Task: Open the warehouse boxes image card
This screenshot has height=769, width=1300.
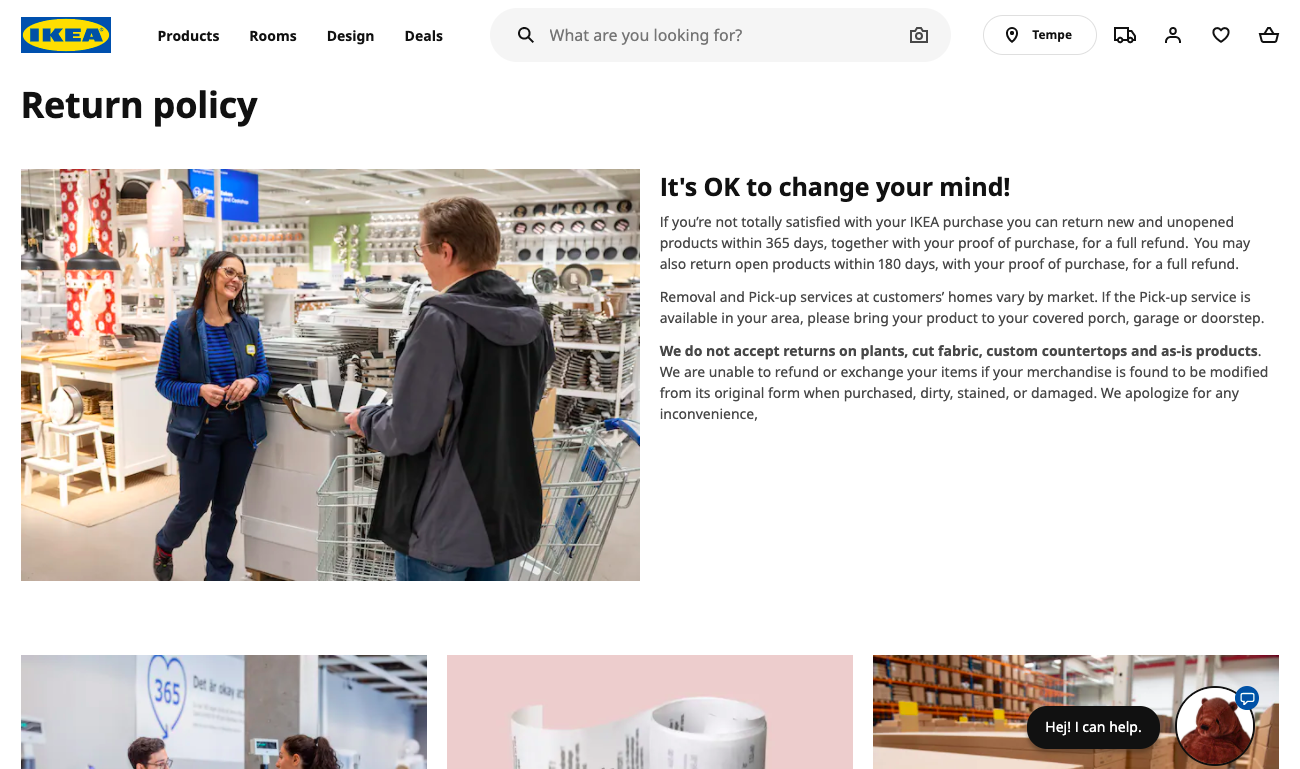Action: (1075, 712)
